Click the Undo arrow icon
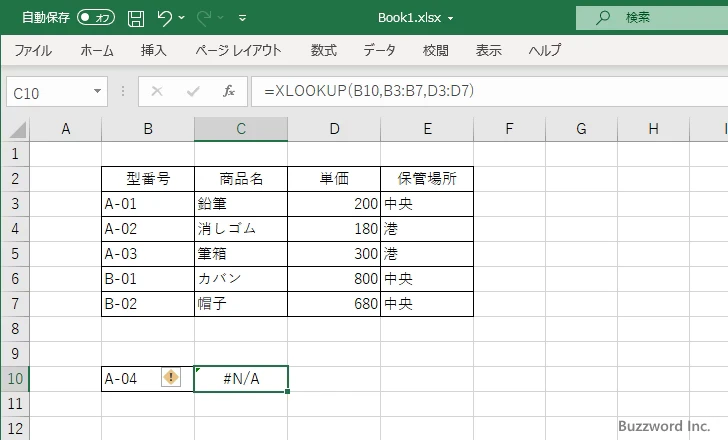The image size is (728, 440). coord(164,18)
